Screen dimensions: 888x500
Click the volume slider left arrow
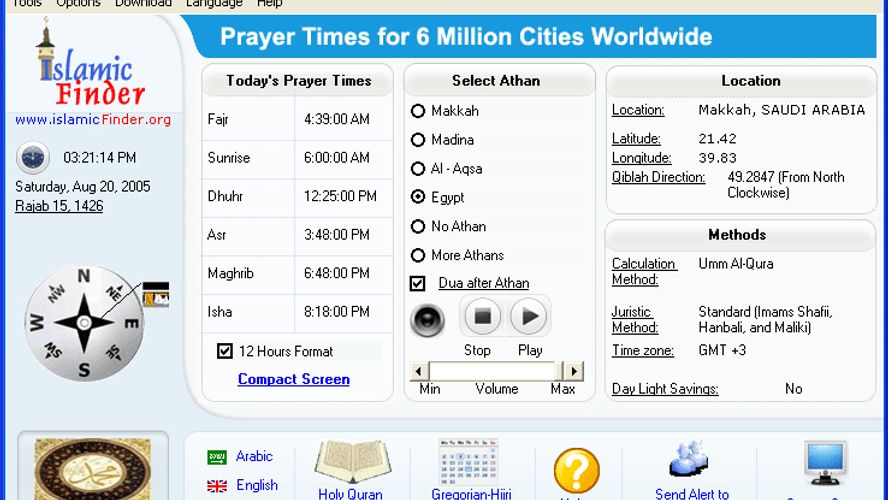tap(419, 371)
